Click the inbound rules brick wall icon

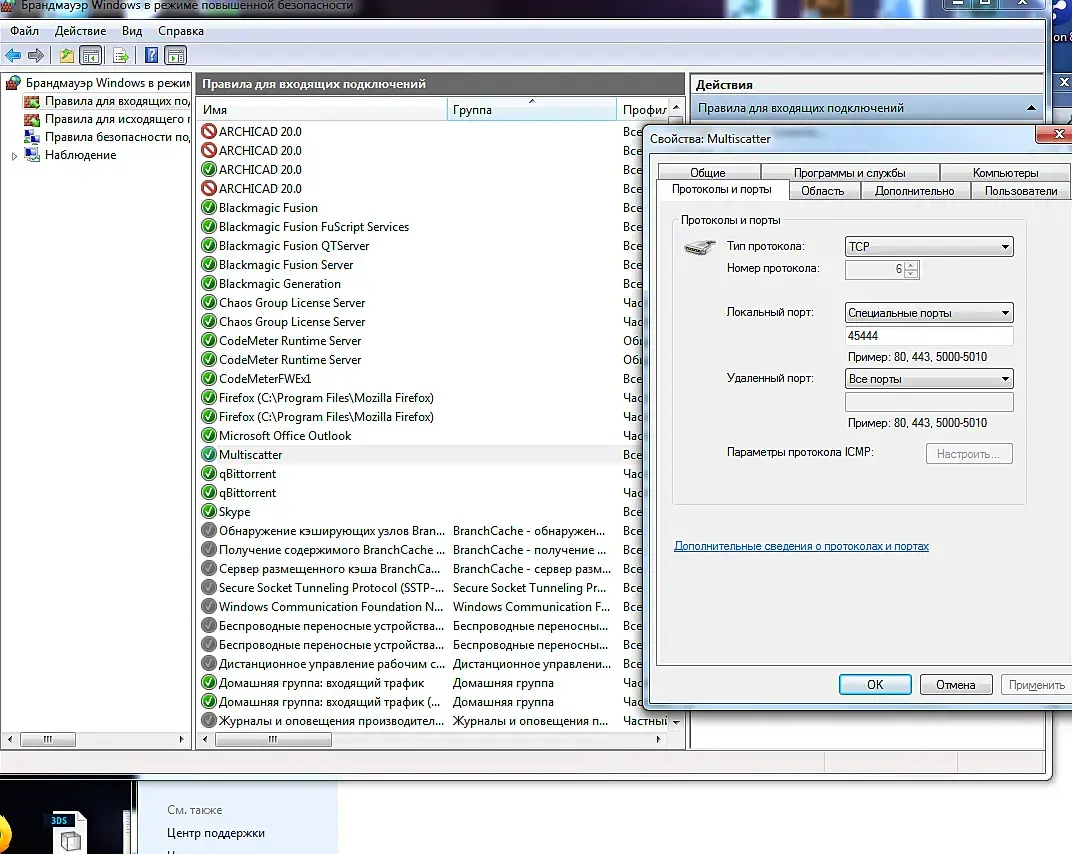(31, 102)
